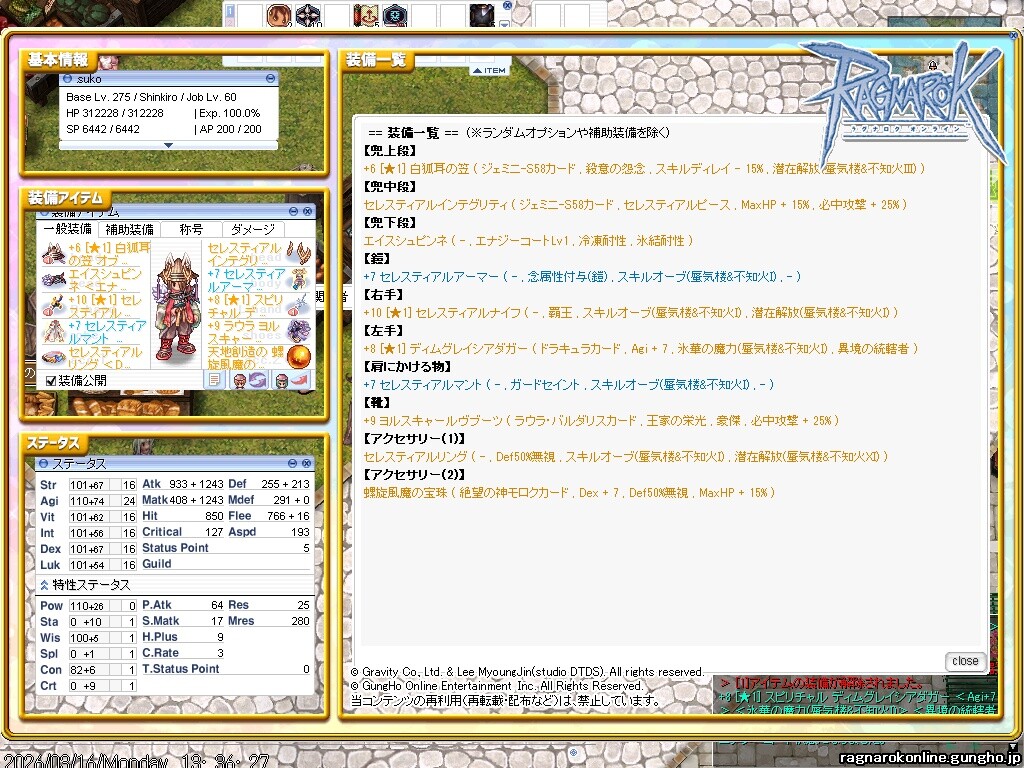Click the map scroll item in the hotkey bar
This screenshot has height=768, width=1024.
pos(366,15)
